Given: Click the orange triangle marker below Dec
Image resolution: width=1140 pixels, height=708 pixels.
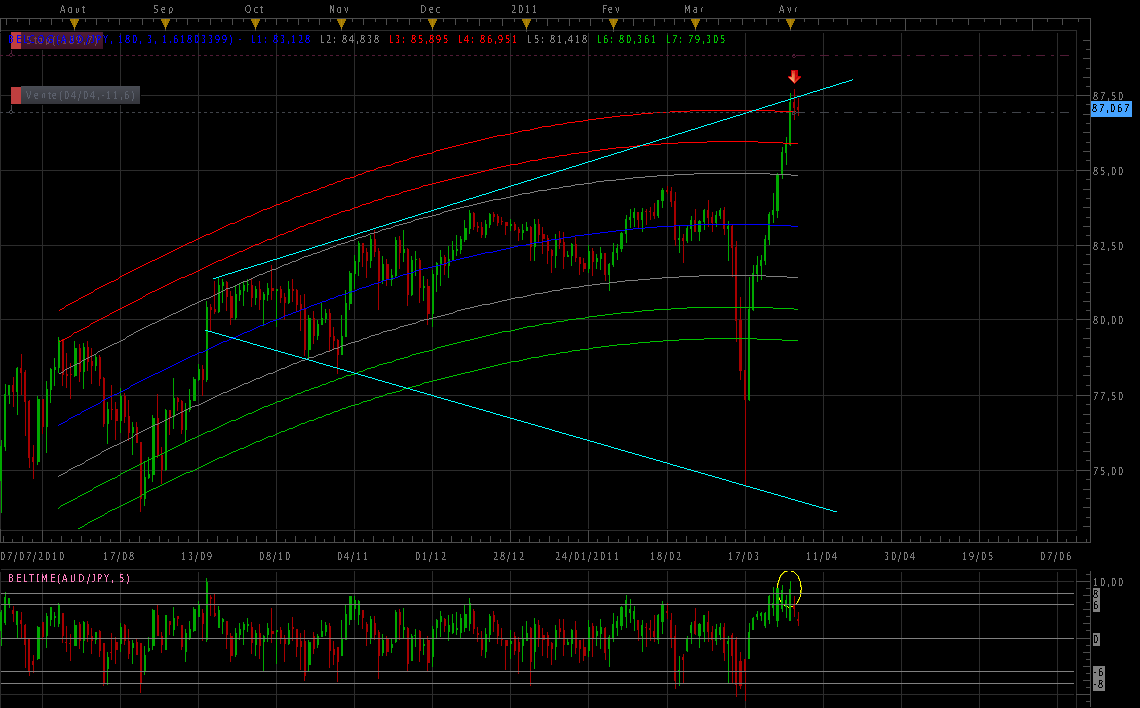Looking at the screenshot, I should point(431,23).
